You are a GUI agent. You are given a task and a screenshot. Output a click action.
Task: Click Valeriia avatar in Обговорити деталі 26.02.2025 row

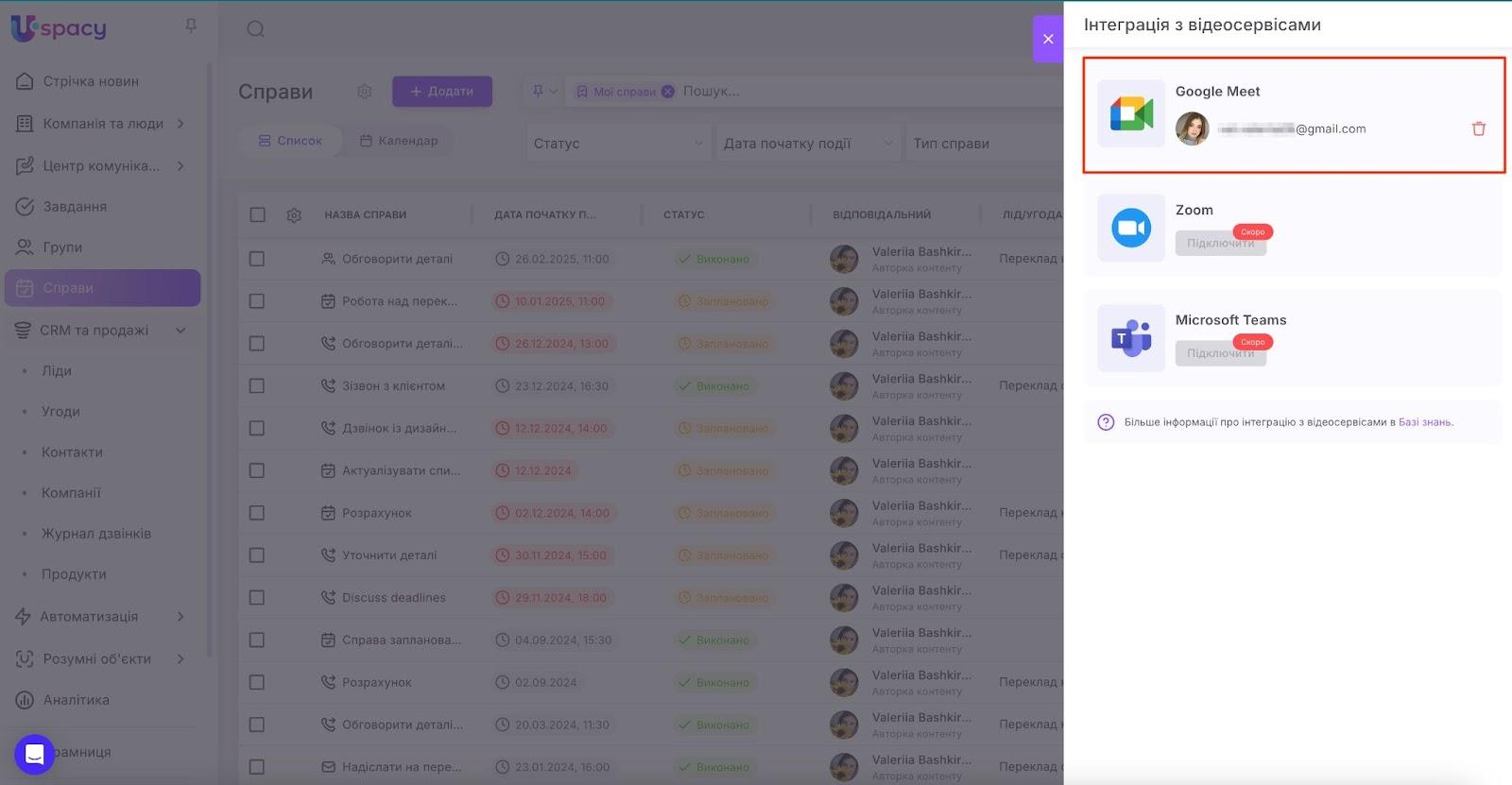(x=844, y=259)
